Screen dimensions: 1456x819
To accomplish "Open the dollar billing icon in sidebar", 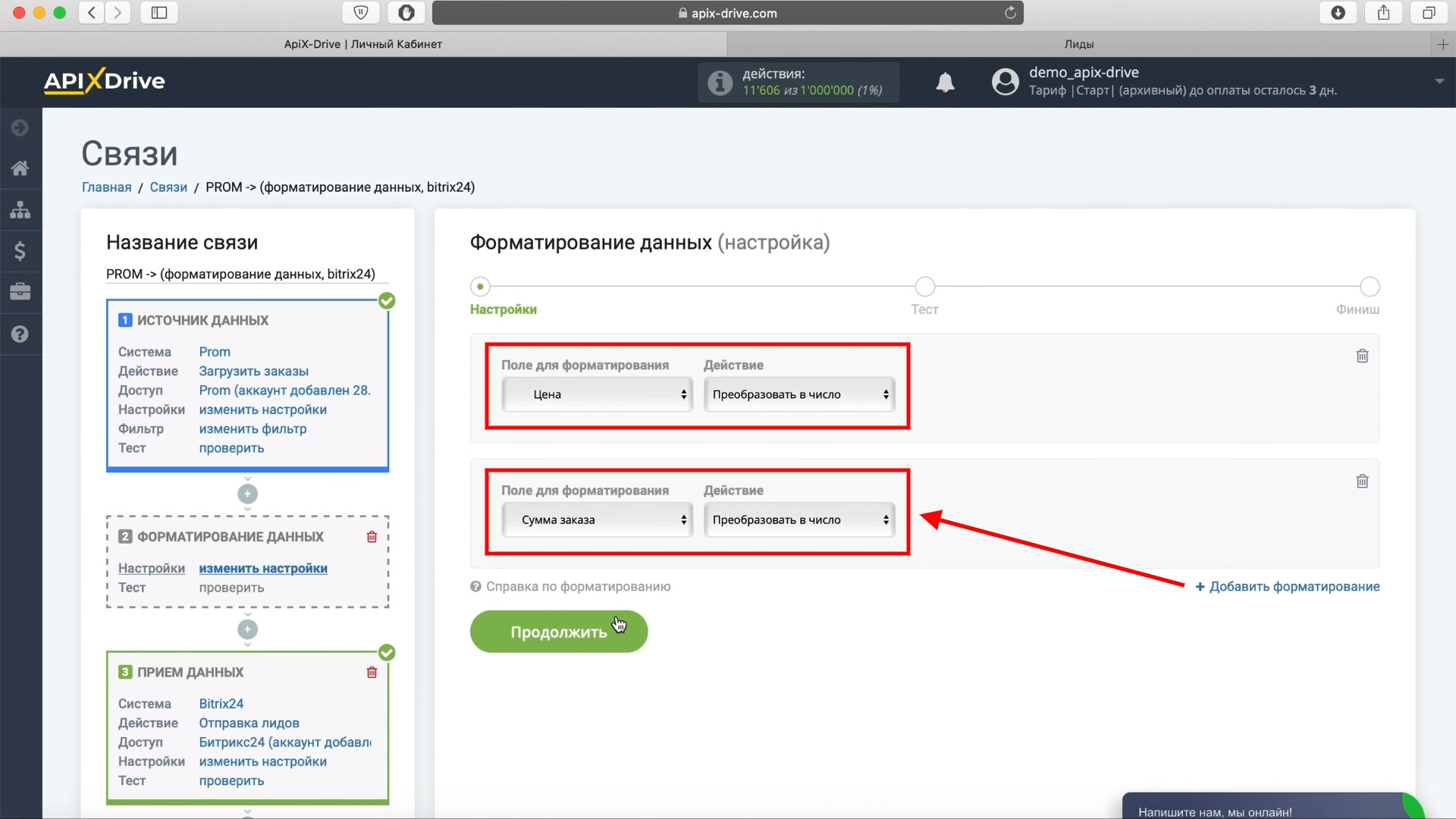I will pos(20,250).
